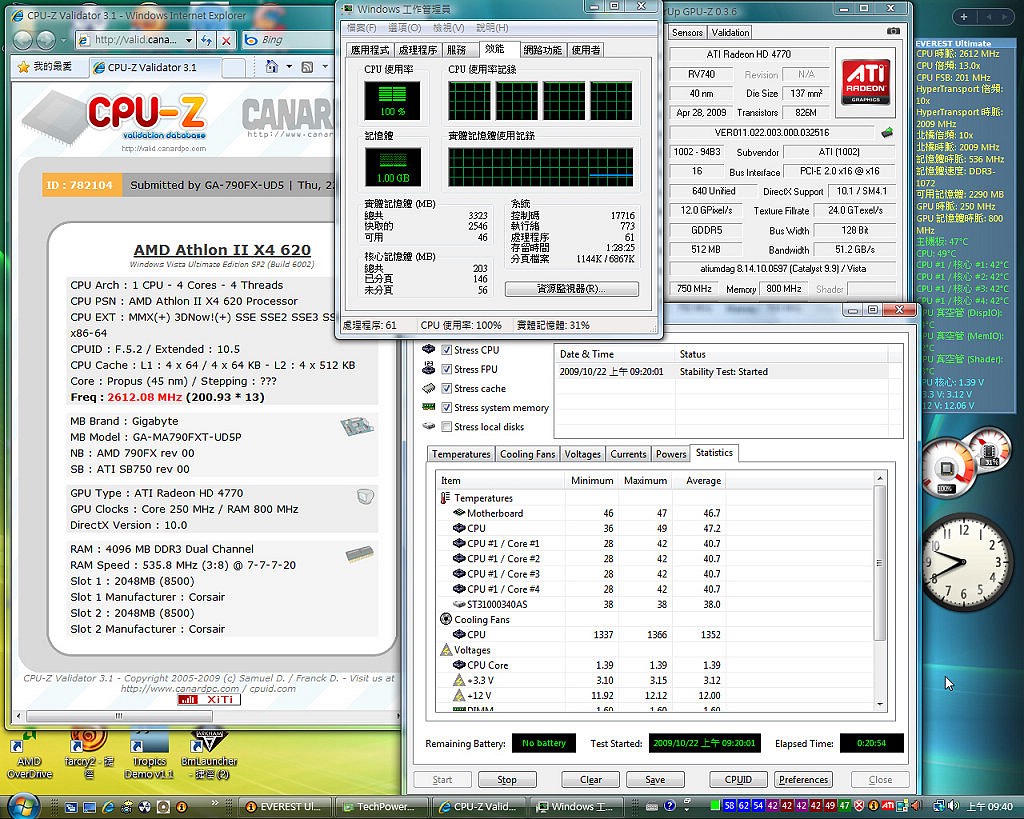Switch to the Cooling Fans tab
Image resolution: width=1024 pixels, height=819 pixels.
(x=528, y=454)
